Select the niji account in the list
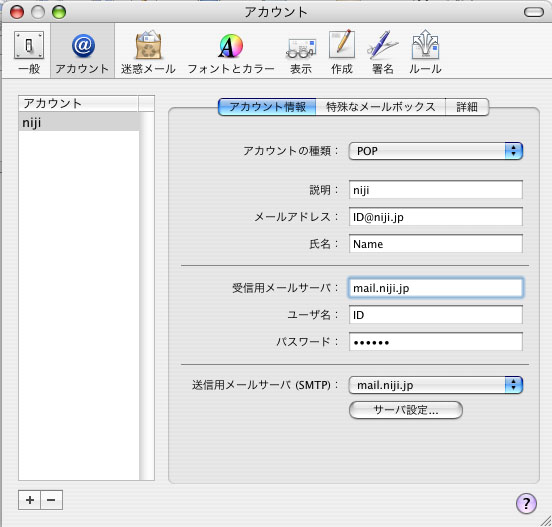Screen dimensions: 552x527 tap(79, 122)
